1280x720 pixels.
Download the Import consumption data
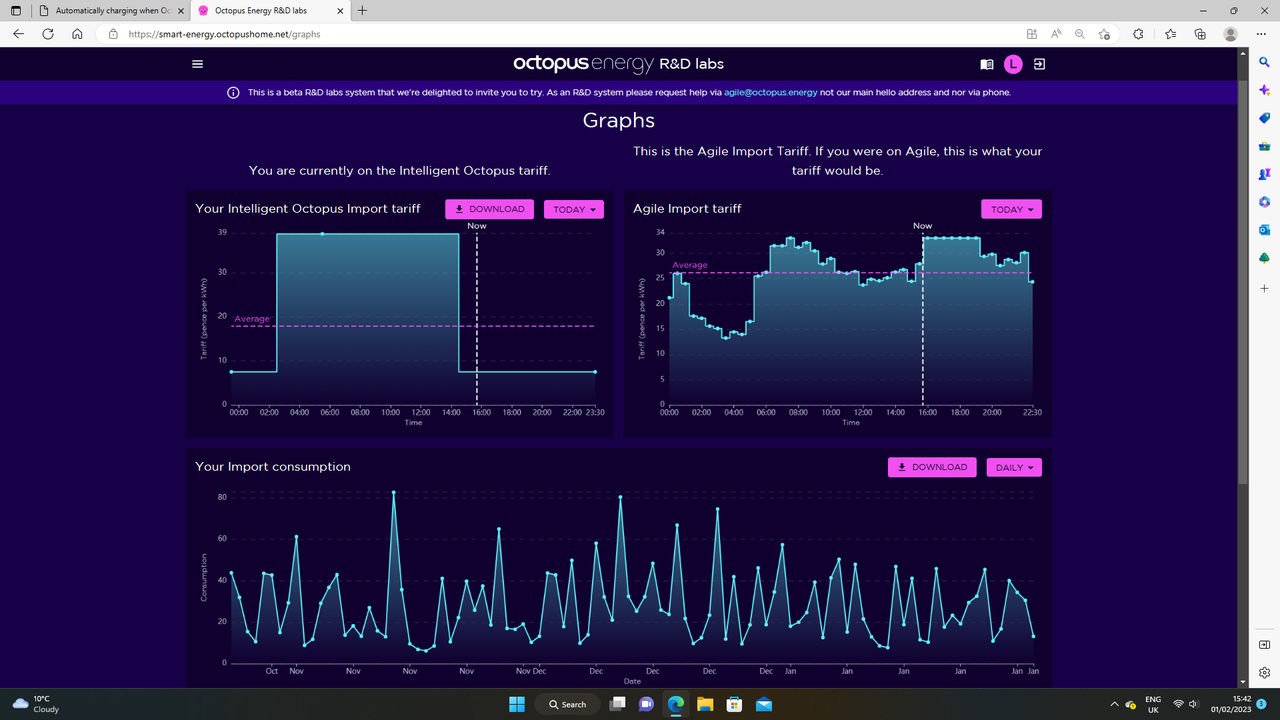(x=932, y=467)
